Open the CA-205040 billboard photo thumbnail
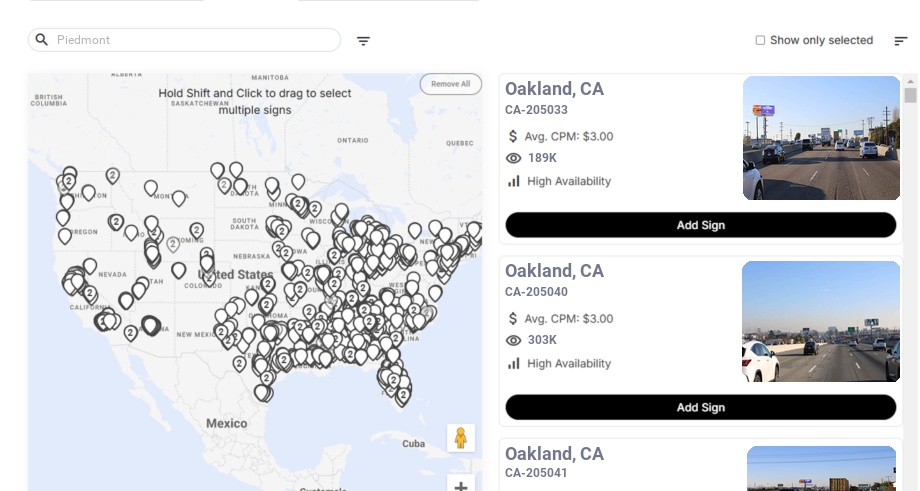 [x=821, y=321]
